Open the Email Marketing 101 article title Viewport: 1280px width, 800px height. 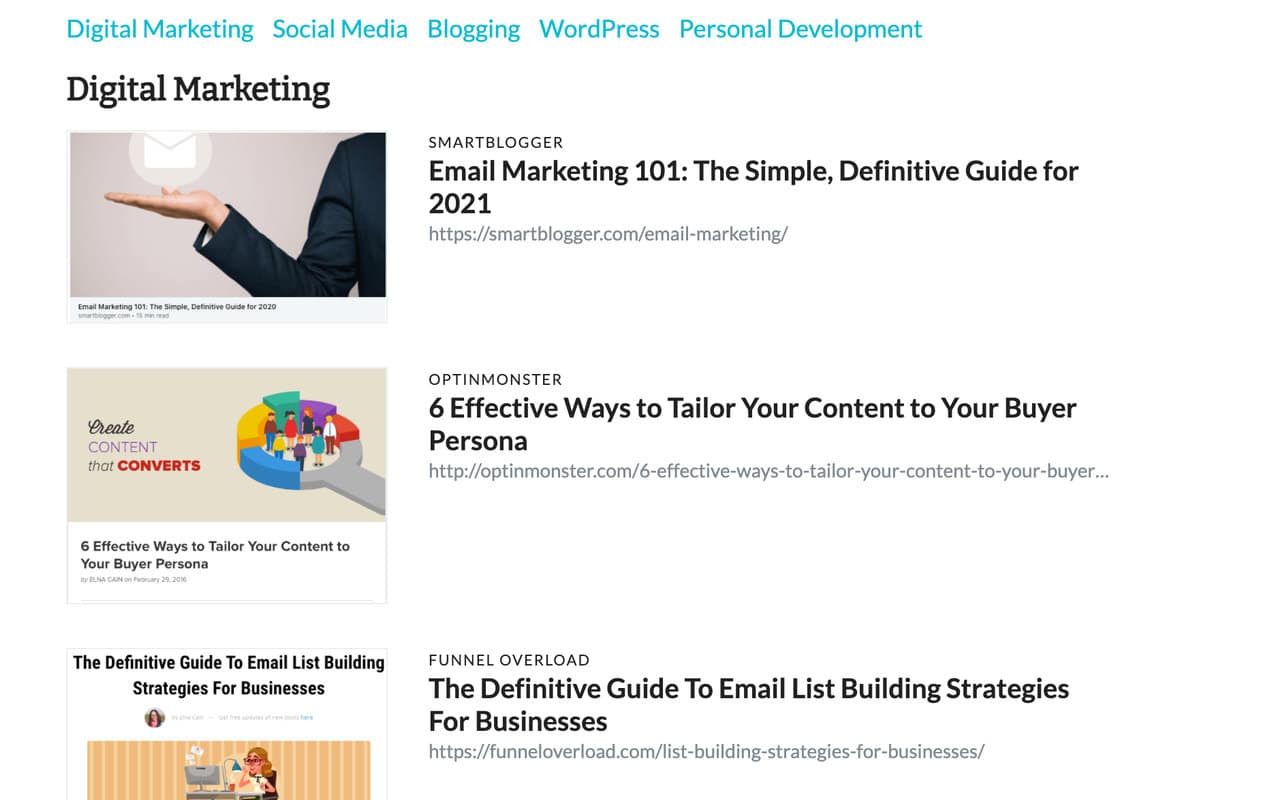[753, 187]
